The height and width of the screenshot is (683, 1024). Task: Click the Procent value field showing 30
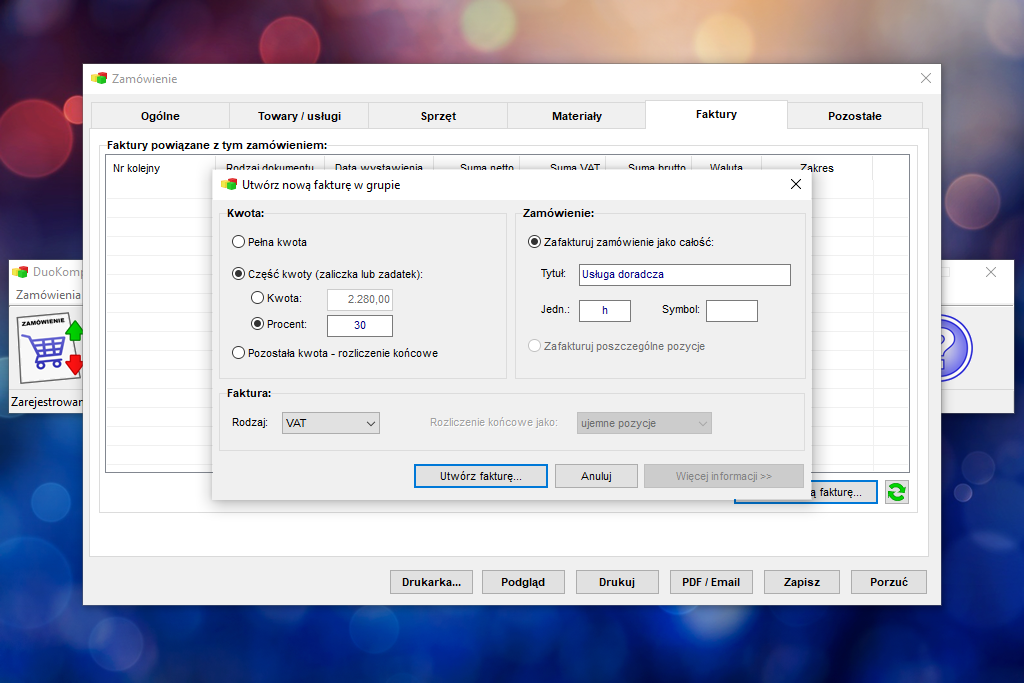pyautogui.click(x=360, y=325)
